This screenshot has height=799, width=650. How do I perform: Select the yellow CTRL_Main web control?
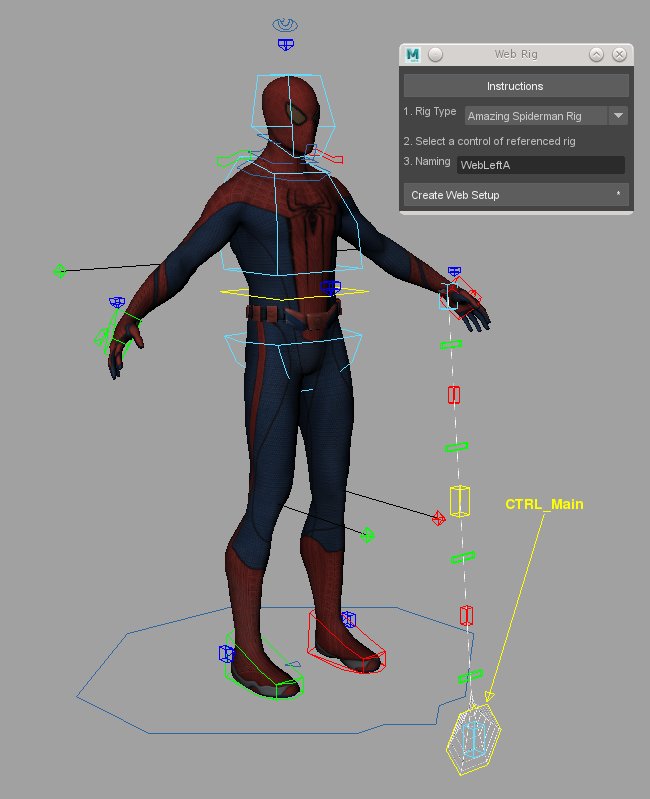click(x=475, y=738)
